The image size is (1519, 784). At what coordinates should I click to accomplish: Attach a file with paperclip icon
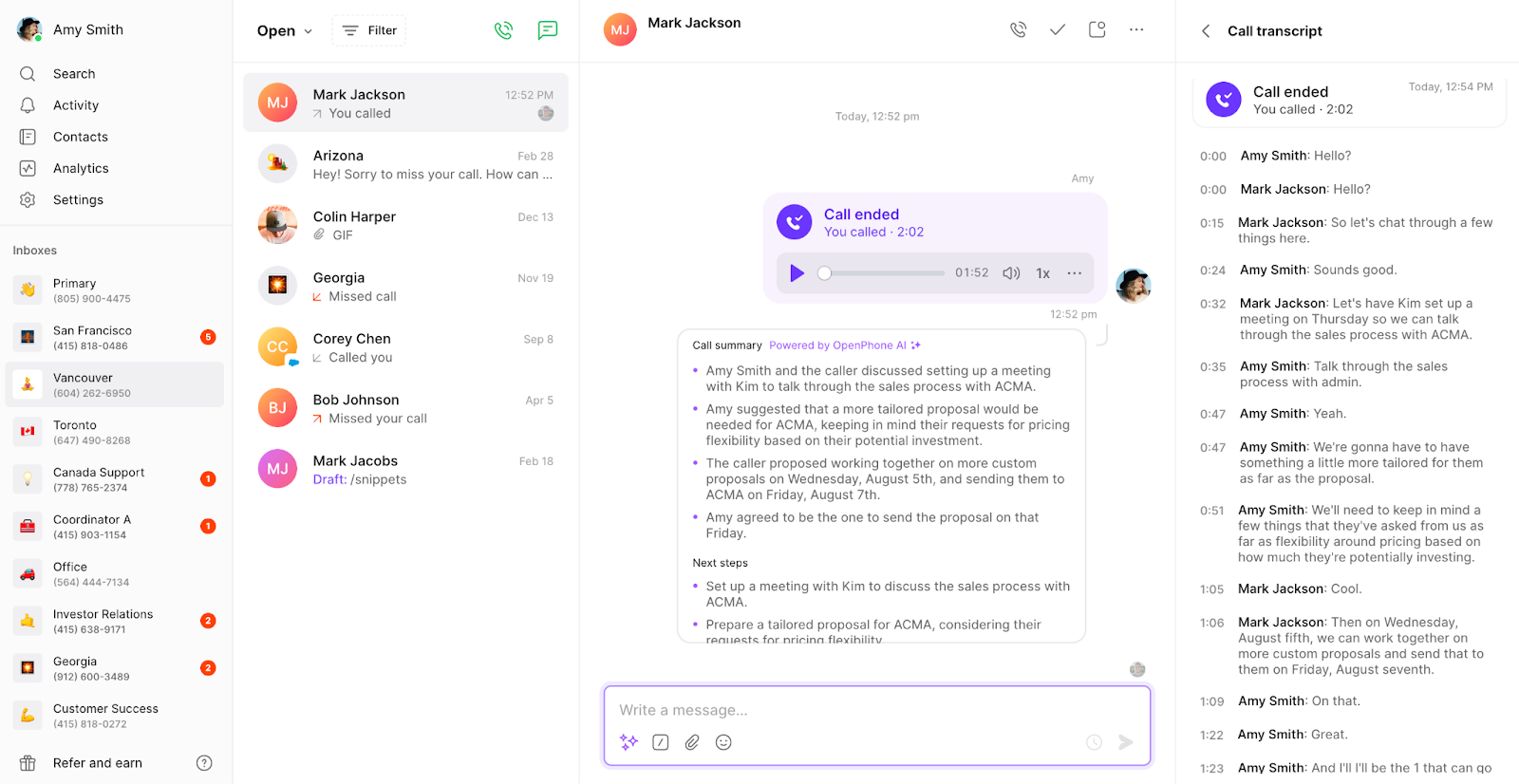tap(692, 742)
